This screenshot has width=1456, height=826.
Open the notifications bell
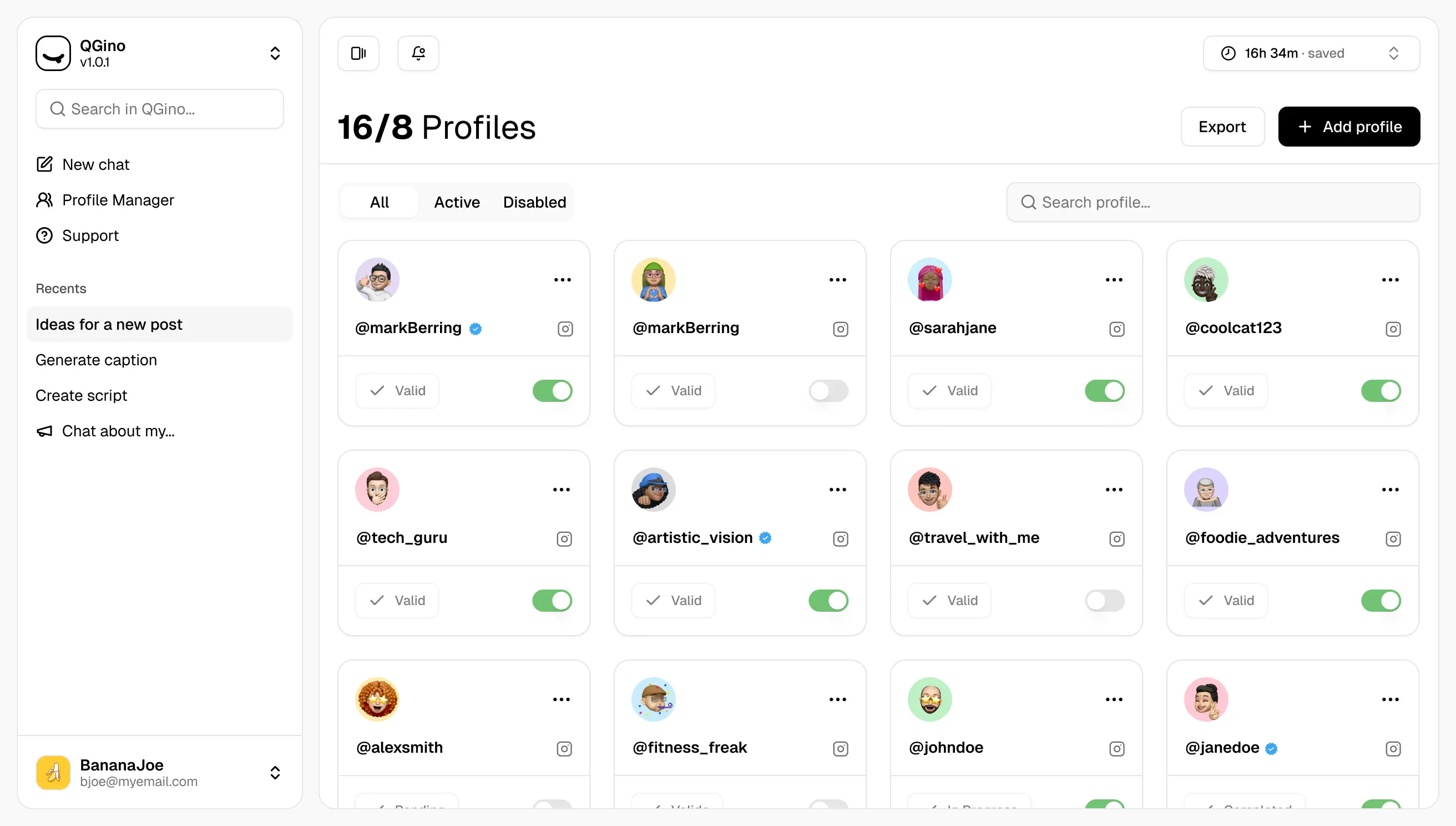(x=418, y=53)
